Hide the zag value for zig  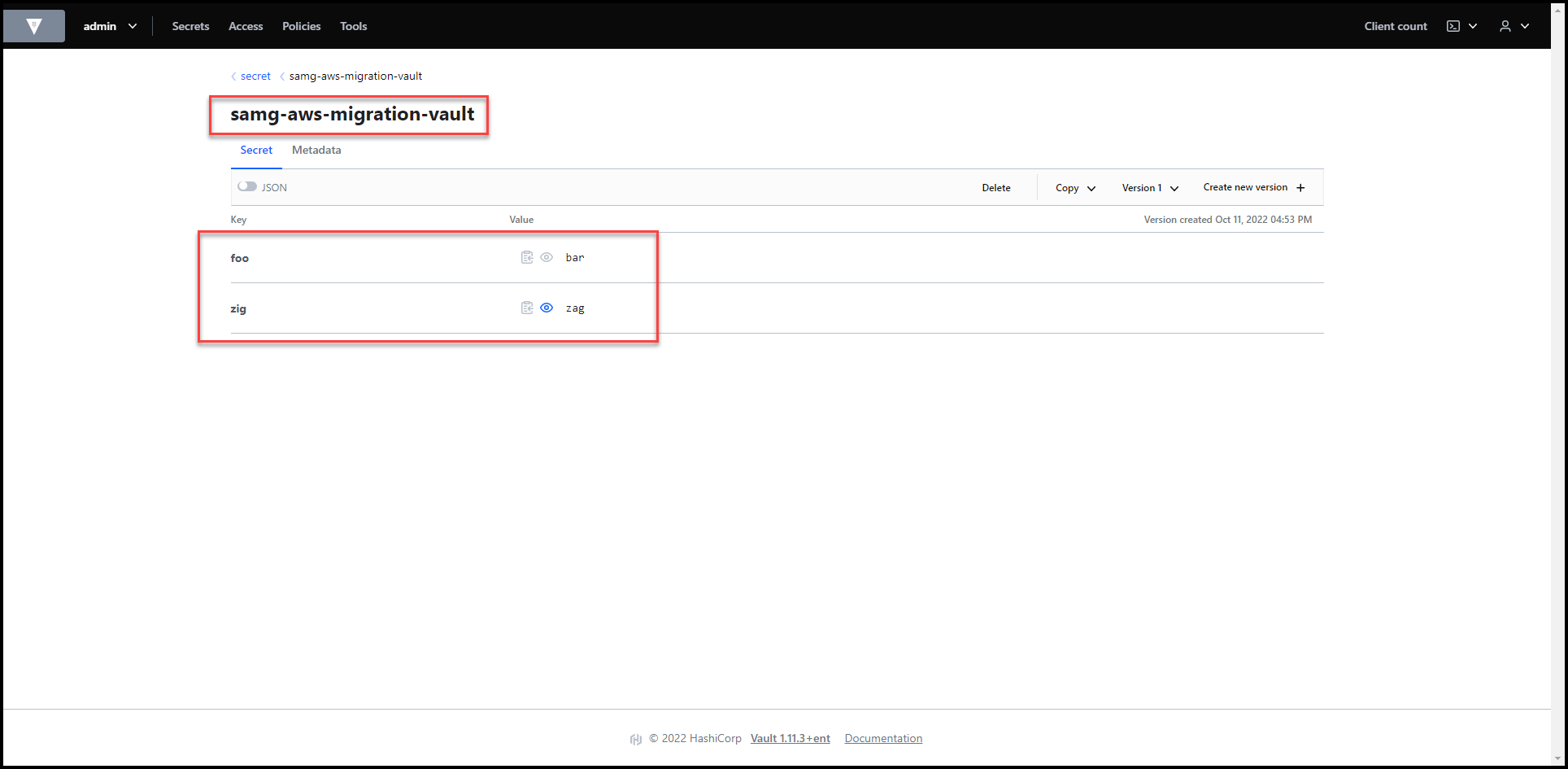click(x=546, y=308)
